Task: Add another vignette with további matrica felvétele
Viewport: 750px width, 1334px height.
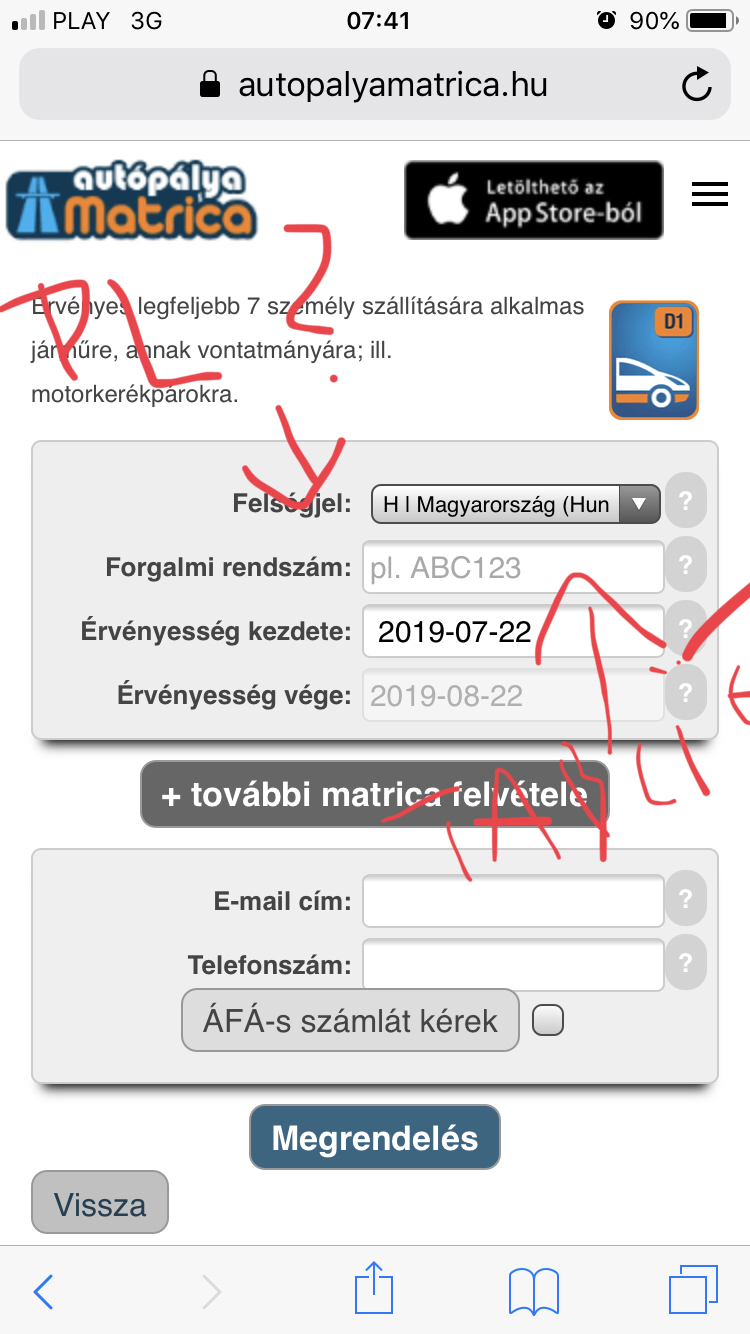Action: point(375,794)
